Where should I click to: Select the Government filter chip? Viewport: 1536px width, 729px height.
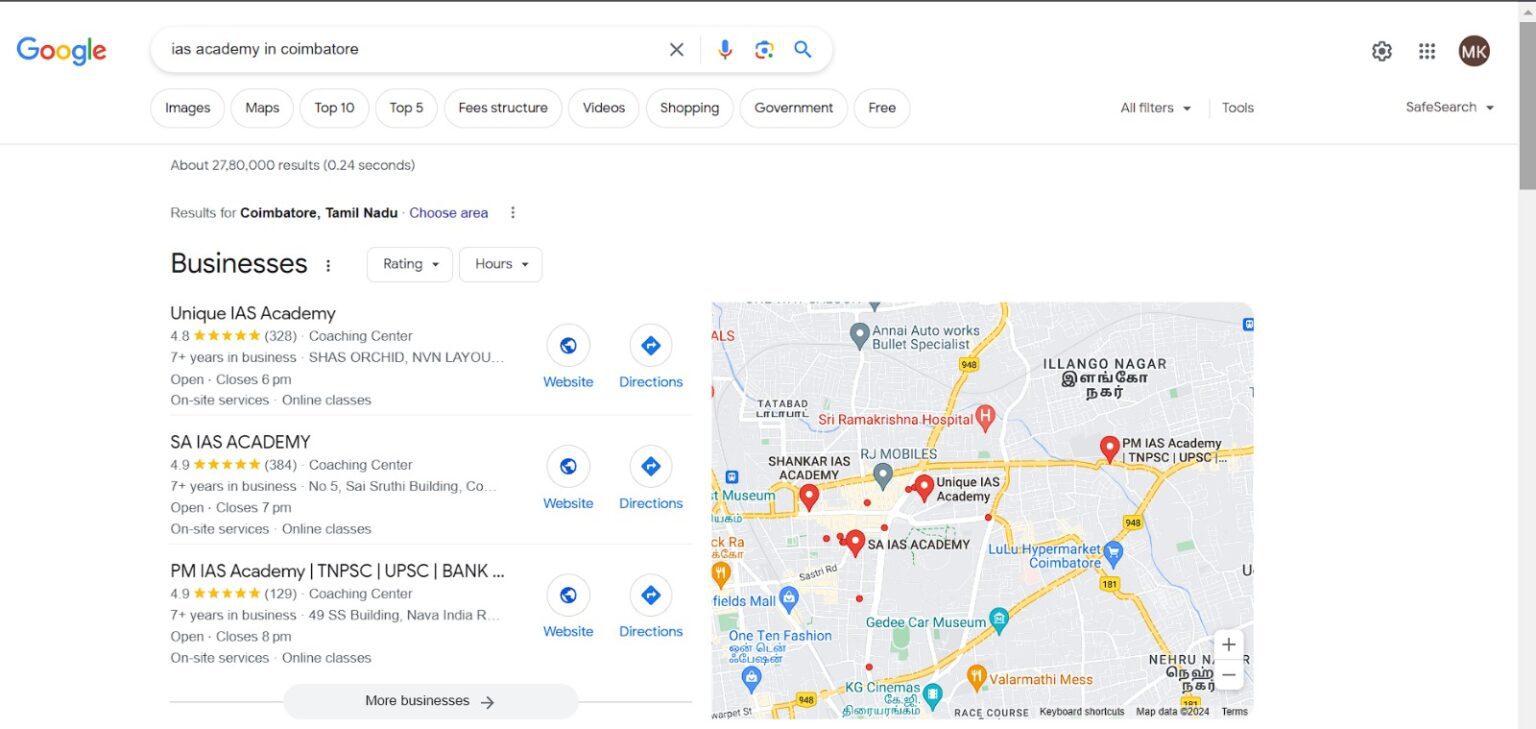point(794,108)
